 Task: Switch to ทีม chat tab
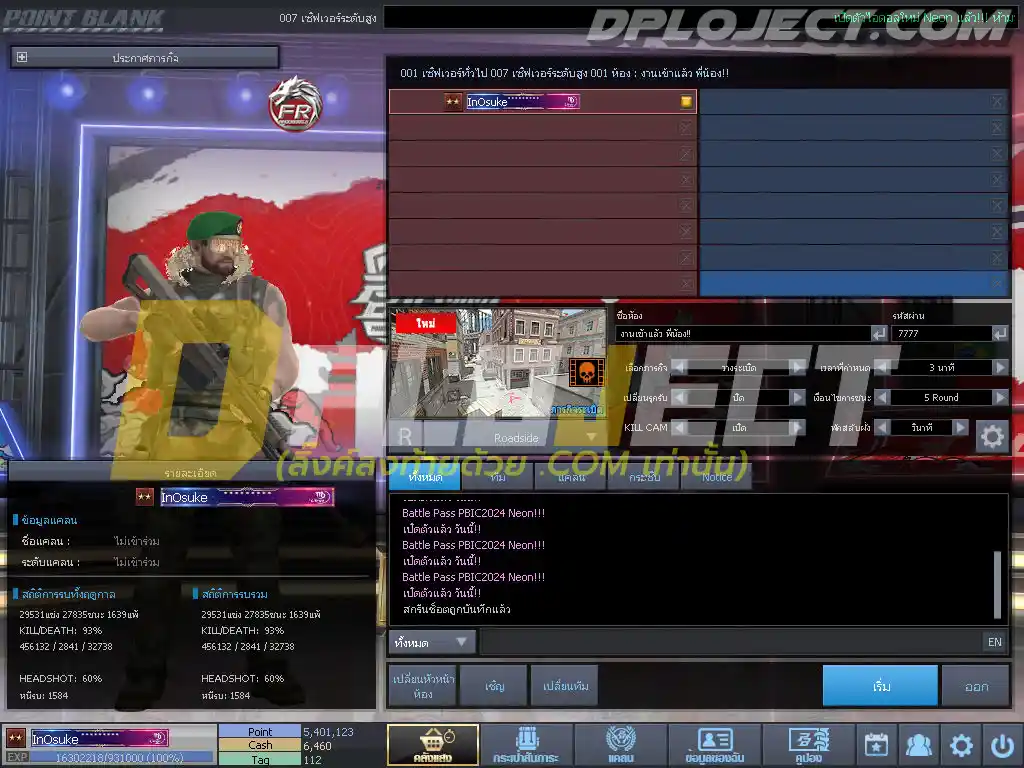pyautogui.click(x=498, y=477)
